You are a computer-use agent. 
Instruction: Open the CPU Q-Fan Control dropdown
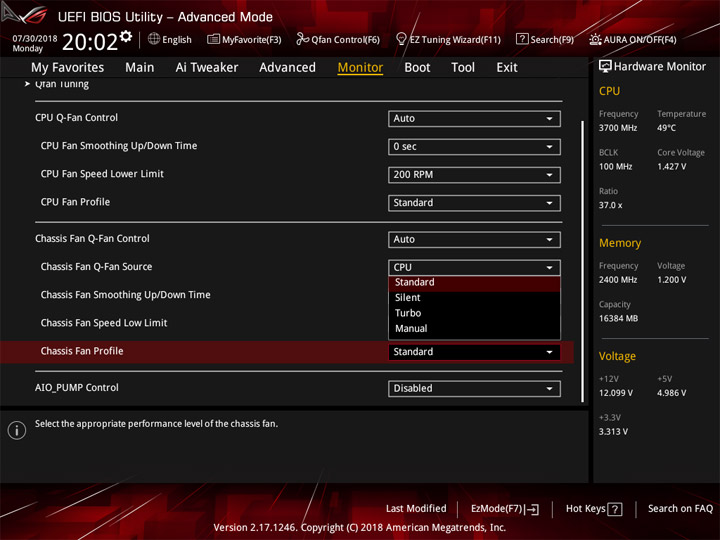point(474,118)
